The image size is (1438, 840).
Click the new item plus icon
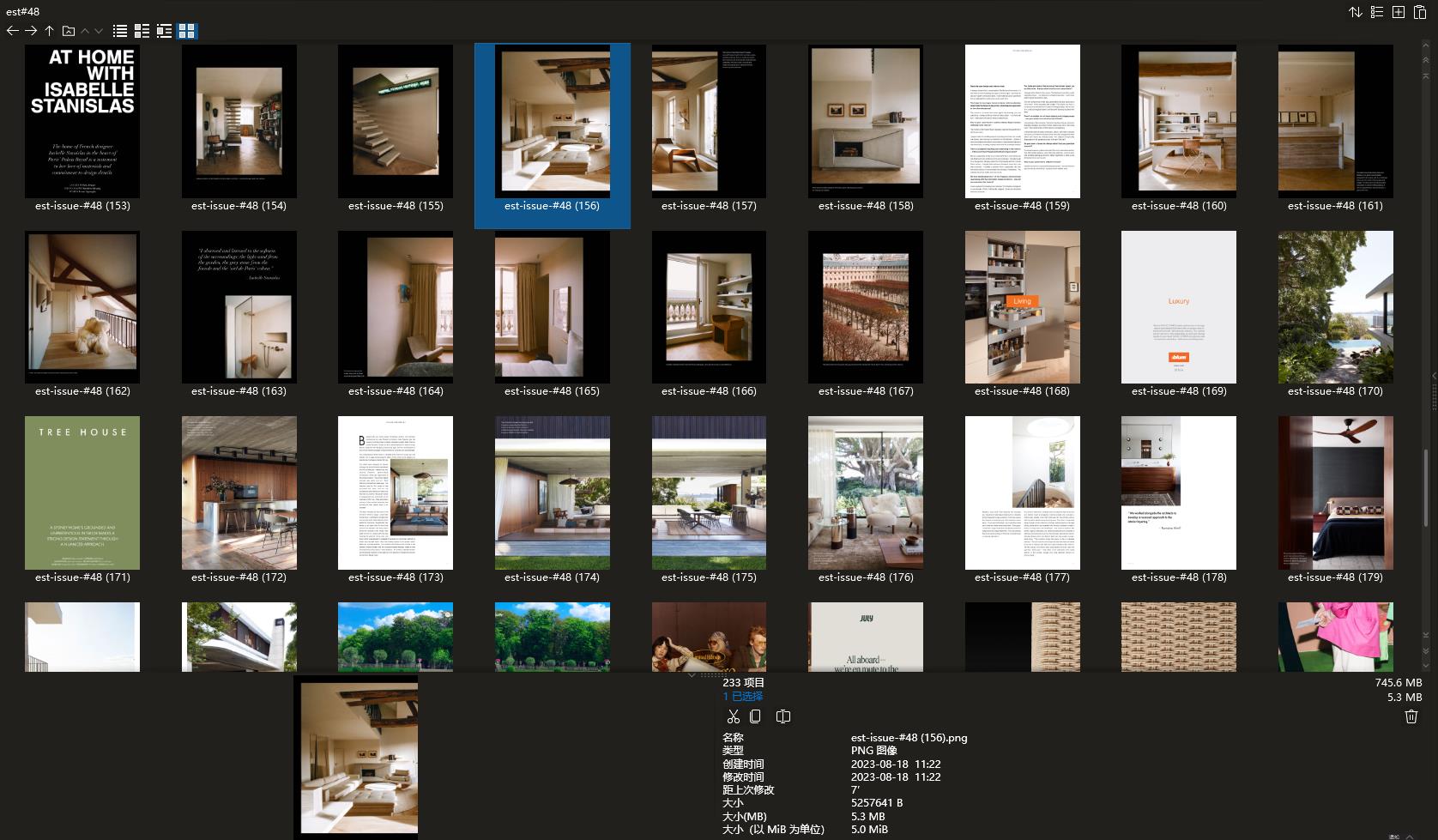click(1399, 12)
